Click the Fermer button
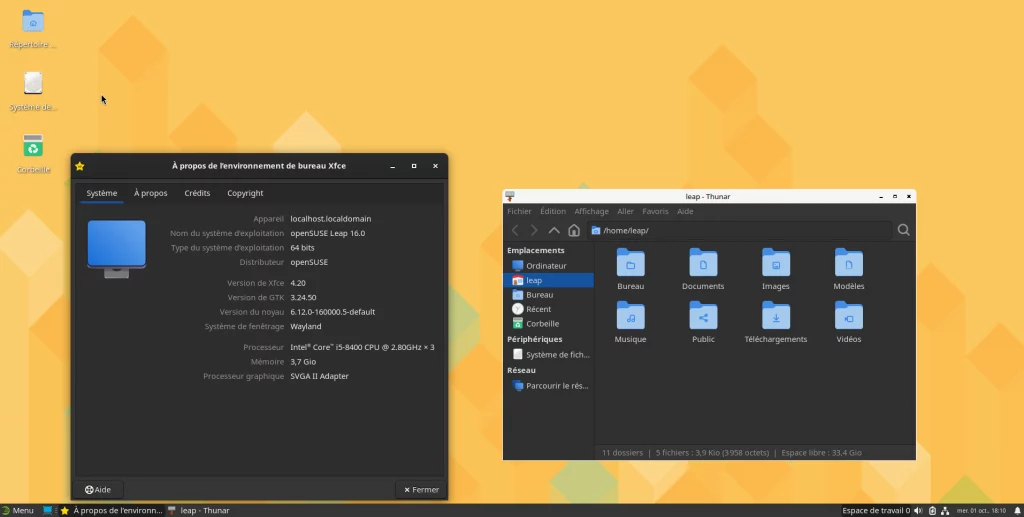The height and width of the screenshot is (517, 1024). tap(419, 489)
